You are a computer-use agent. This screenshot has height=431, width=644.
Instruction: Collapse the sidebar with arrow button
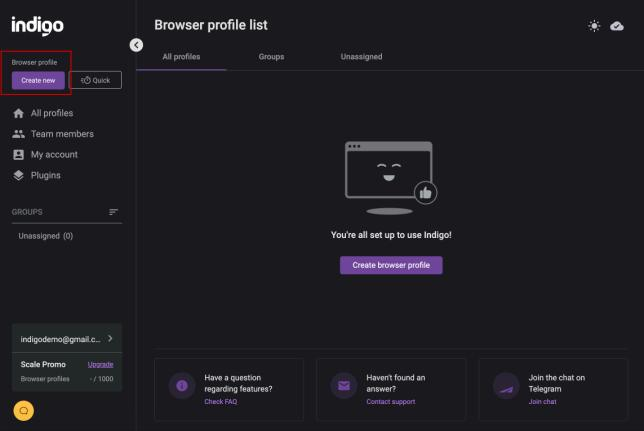click(137, 44)
